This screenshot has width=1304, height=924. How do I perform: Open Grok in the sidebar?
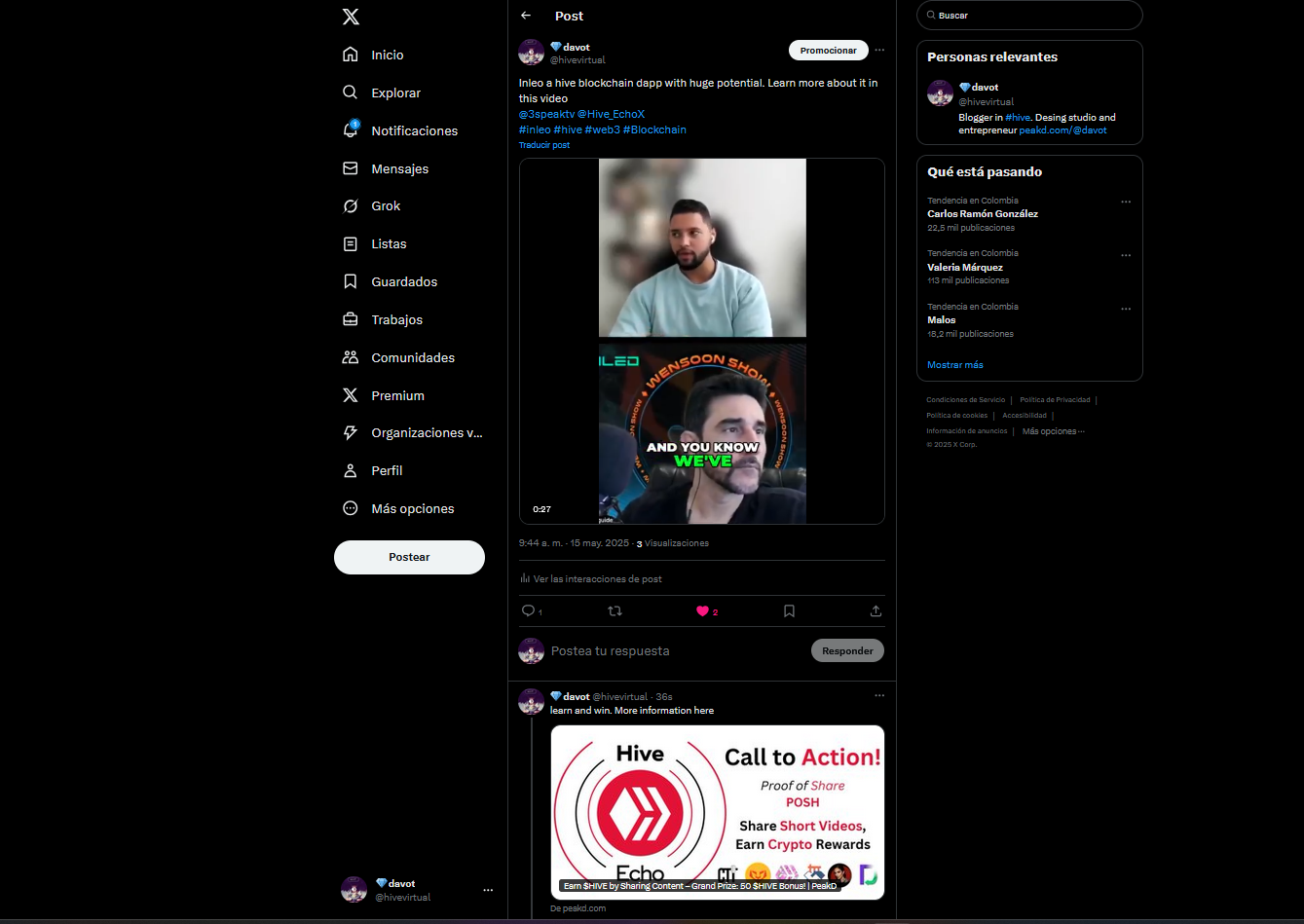(x=372, y=205)
